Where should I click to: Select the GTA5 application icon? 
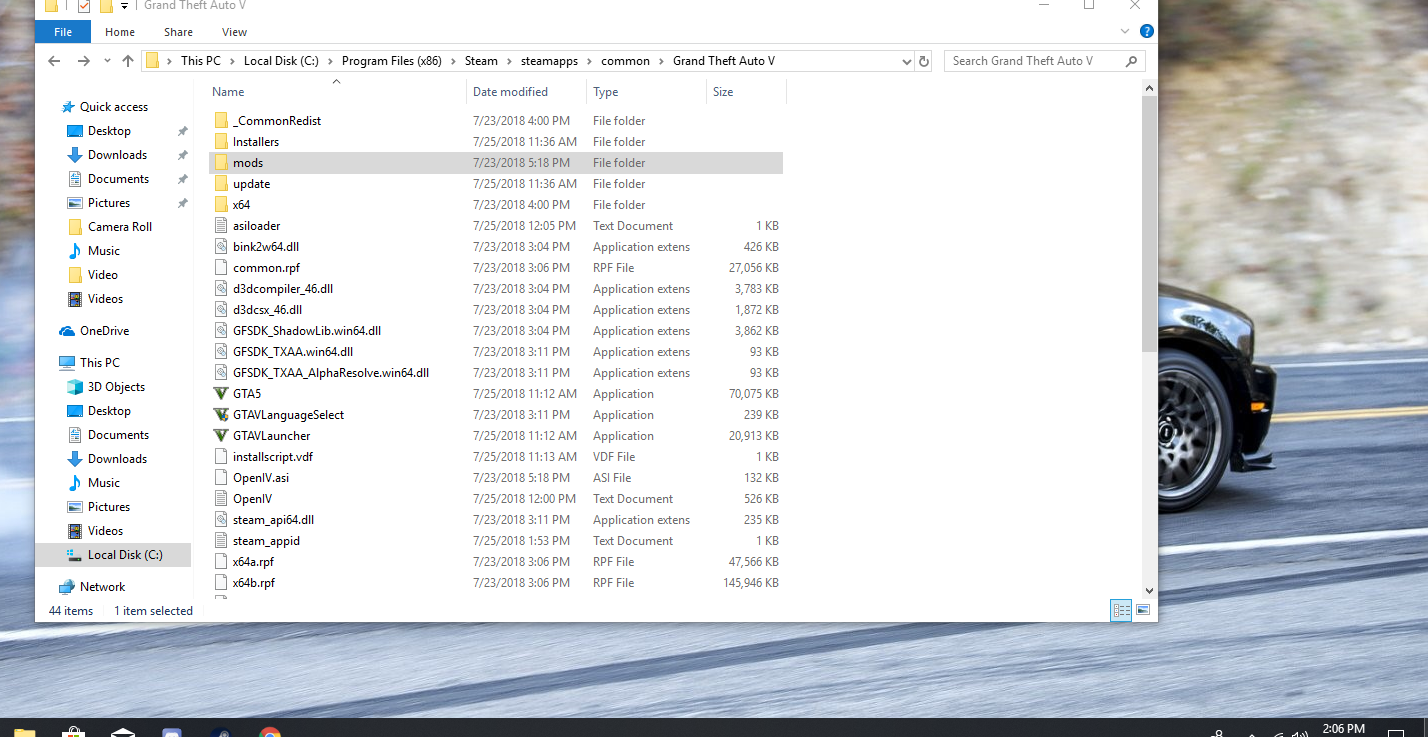pyautogui.click(x=222, y=394)
